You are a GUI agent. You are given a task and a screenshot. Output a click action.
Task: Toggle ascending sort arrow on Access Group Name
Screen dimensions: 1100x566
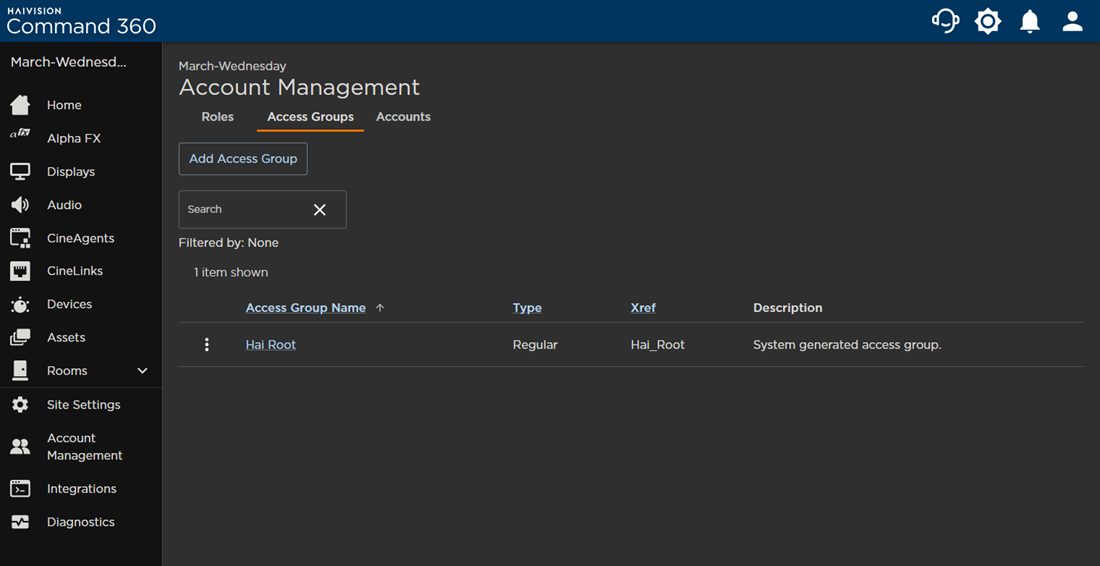coord(380,308)
